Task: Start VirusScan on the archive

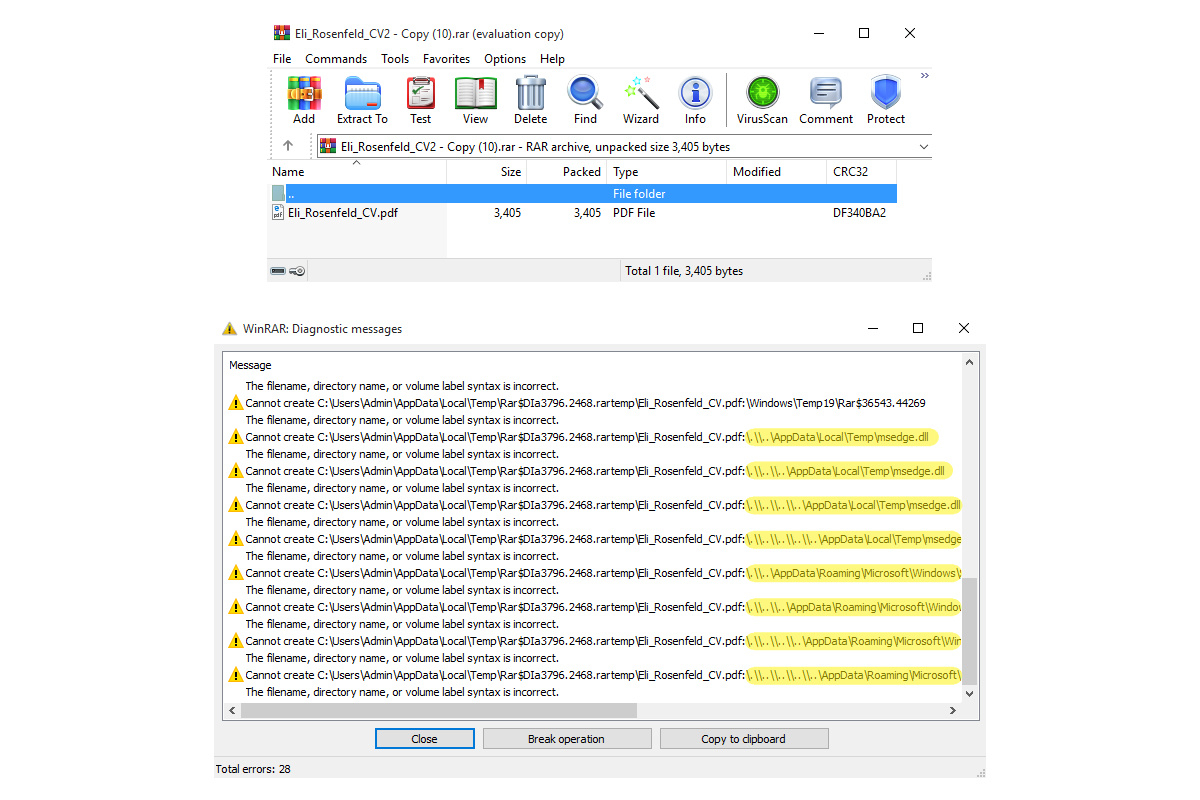Action: [x=762, y=100]
